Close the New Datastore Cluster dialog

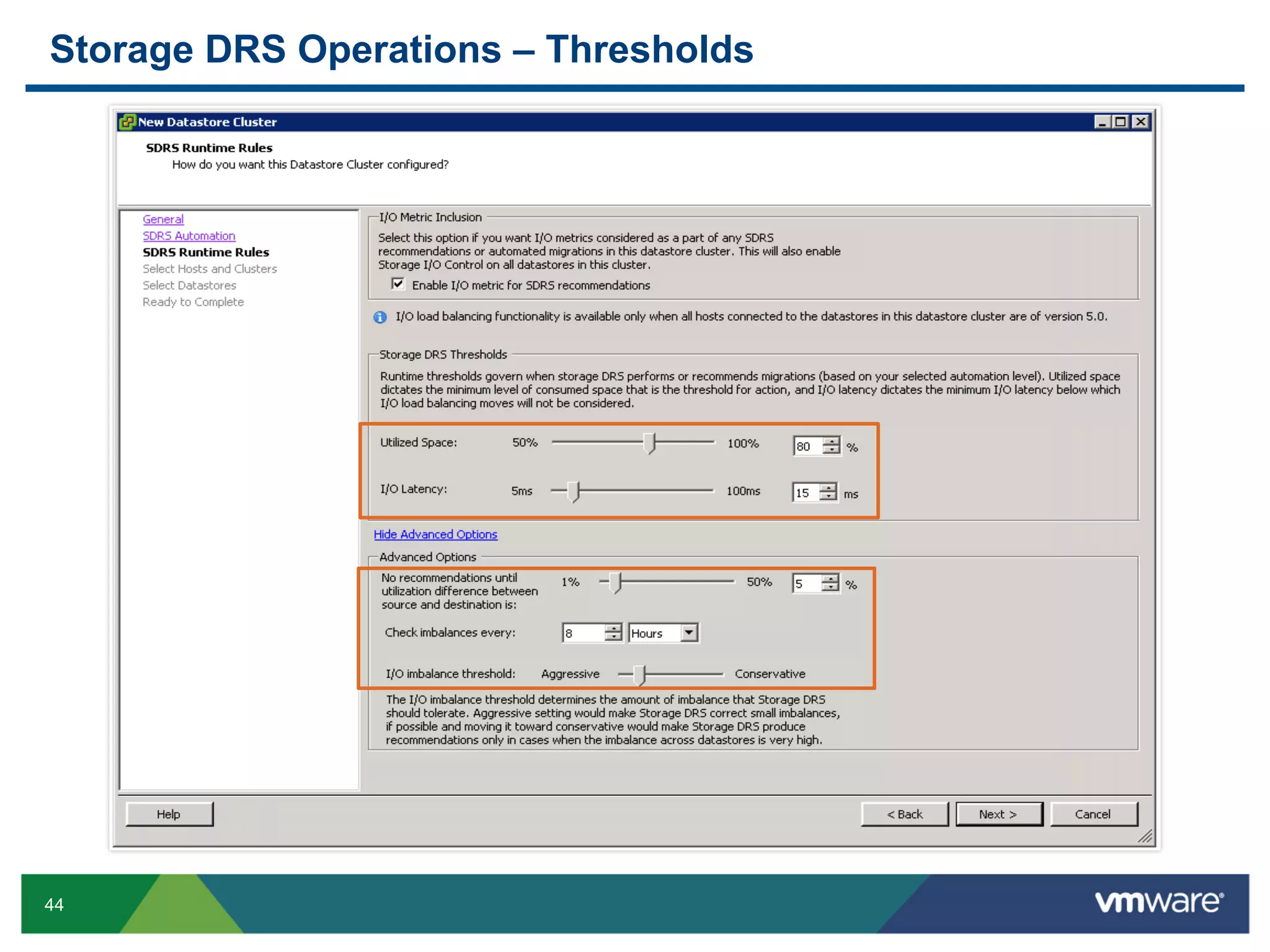coord(1140,121)
